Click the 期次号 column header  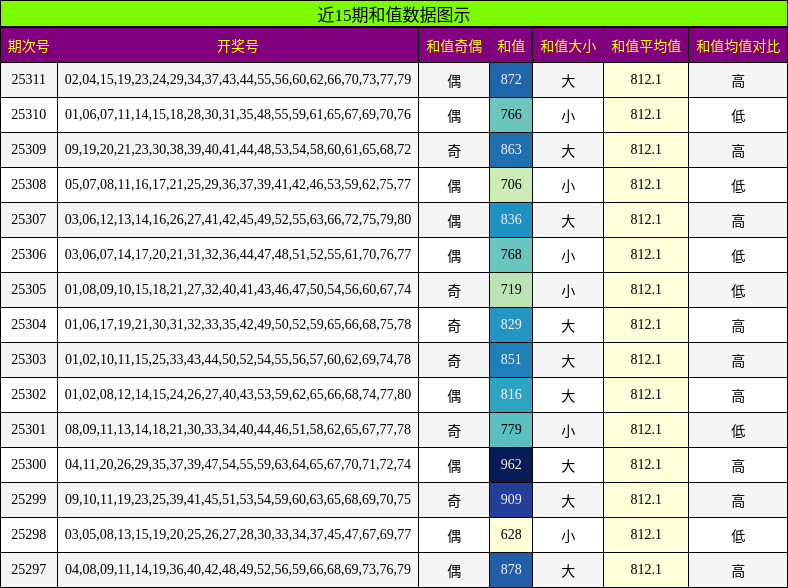coord(29,46)
